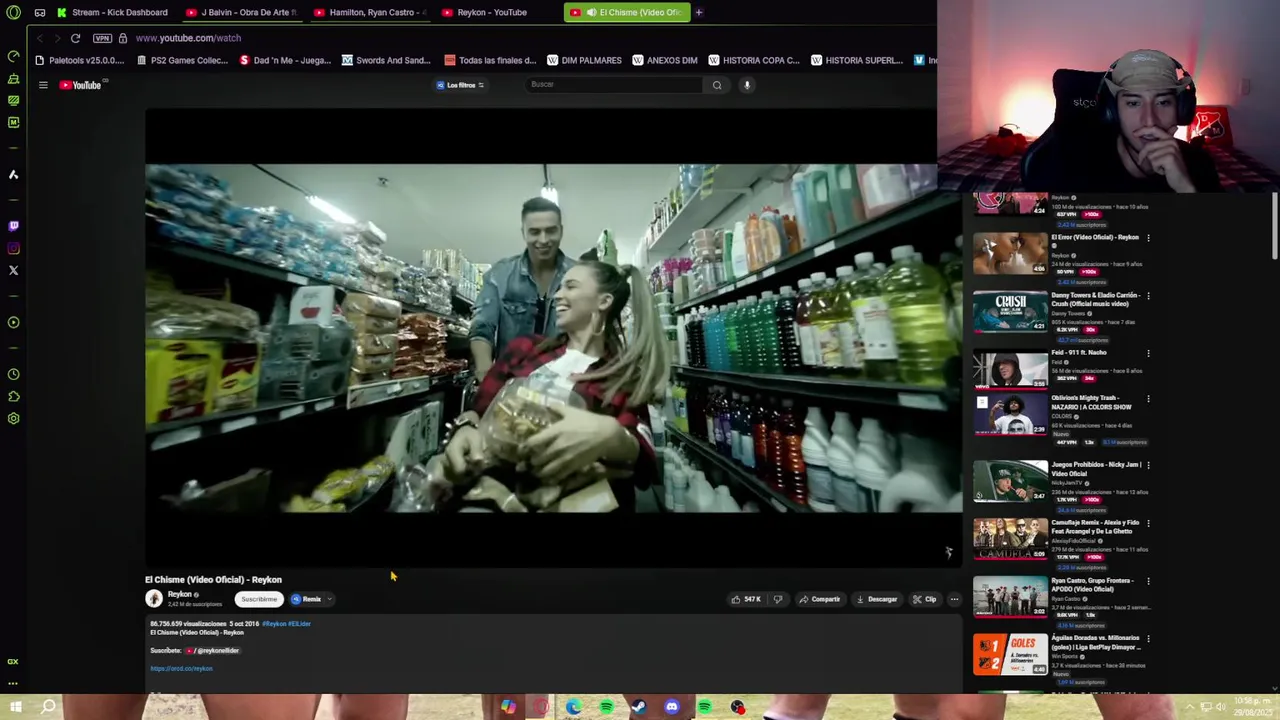Open NAZARIO A COLORS SHOW thumbnail

coord(1010,415)
